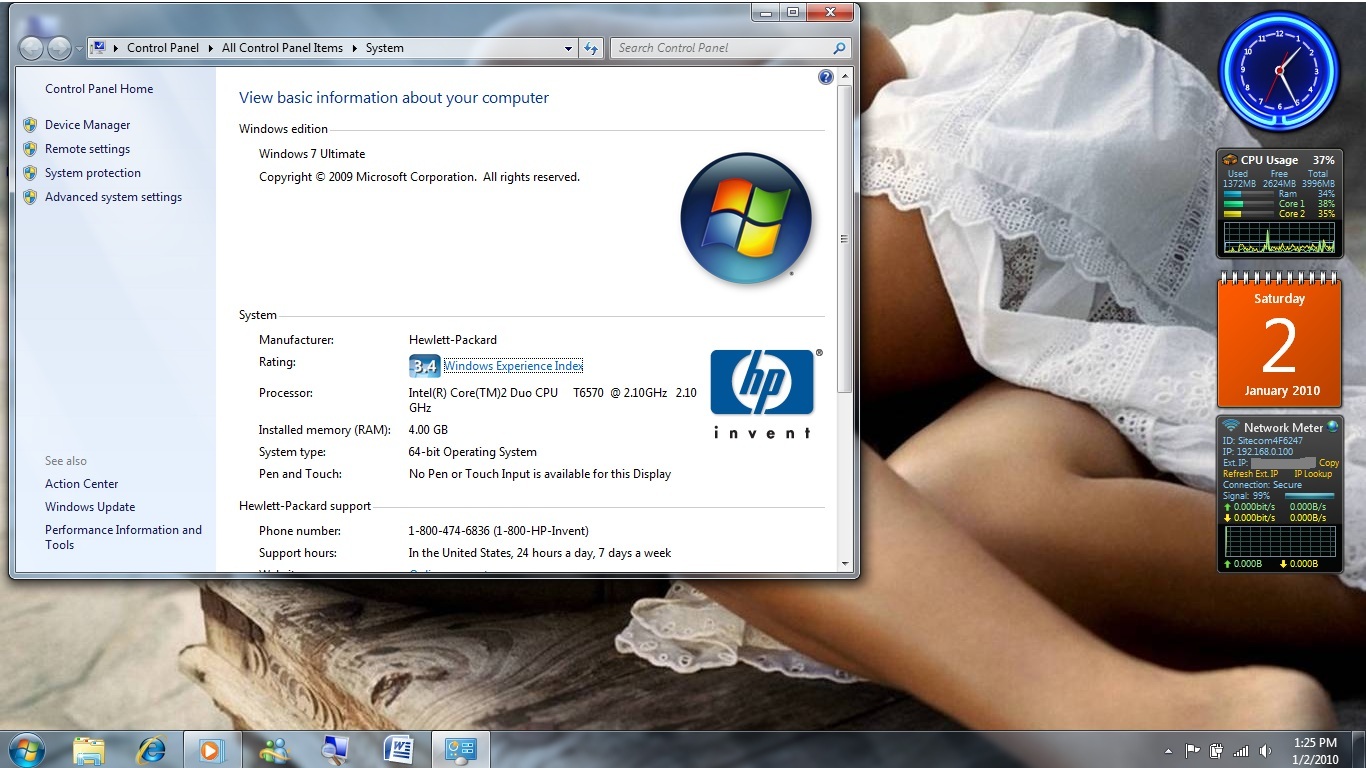The image size is (1366, 768).
Task: Click the Advanced system settings shield icon
Action: pyautogui.click(x=30, y=197)
